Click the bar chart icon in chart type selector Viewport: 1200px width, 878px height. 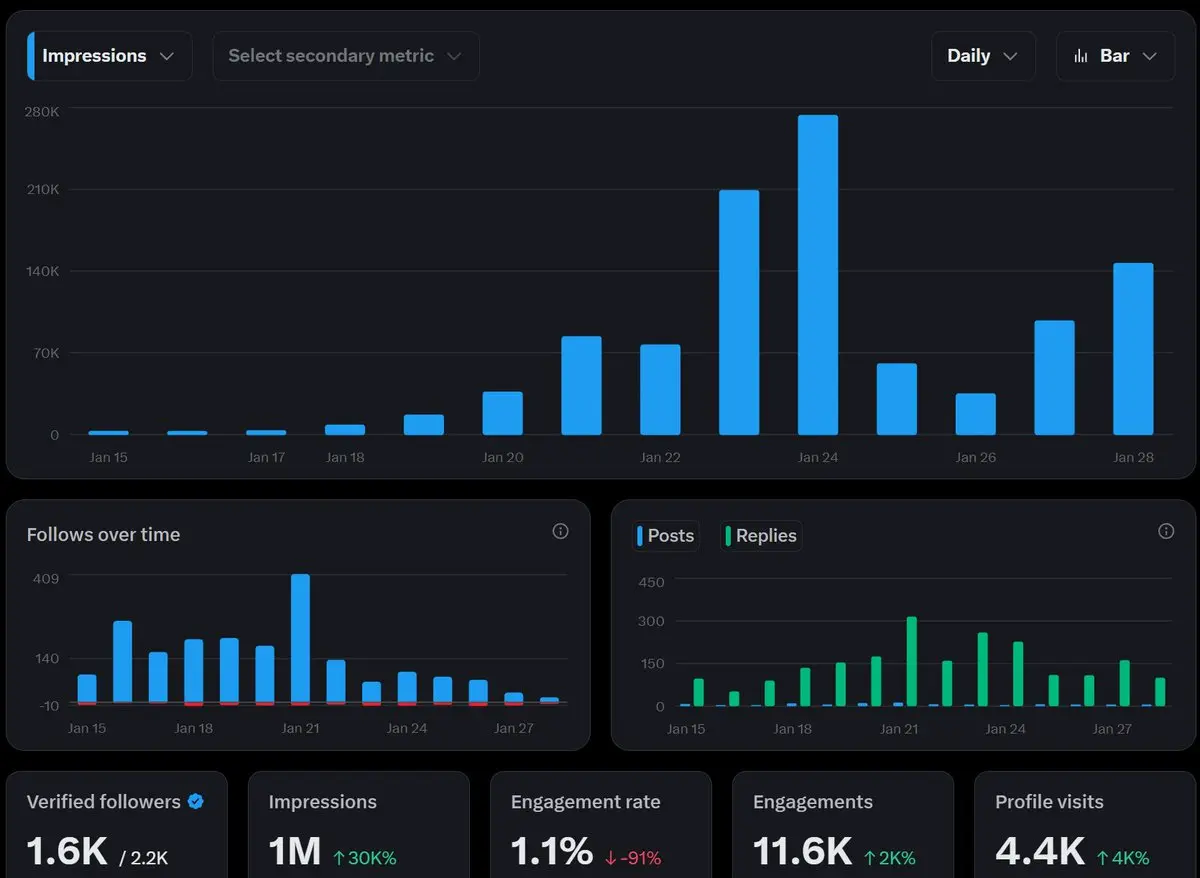[x=1081, y=56]
